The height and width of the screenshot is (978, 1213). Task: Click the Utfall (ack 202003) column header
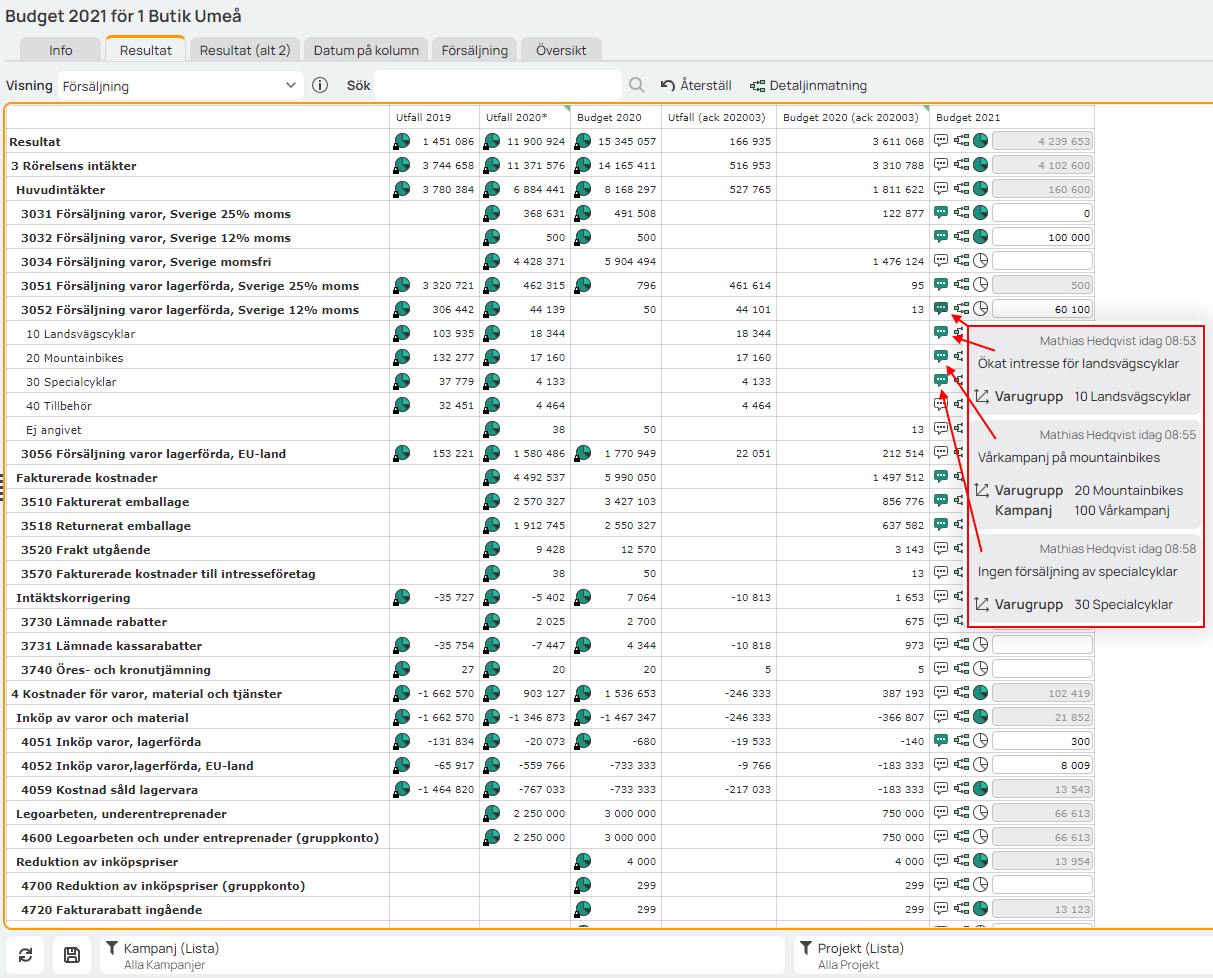[x=718, y=117]
